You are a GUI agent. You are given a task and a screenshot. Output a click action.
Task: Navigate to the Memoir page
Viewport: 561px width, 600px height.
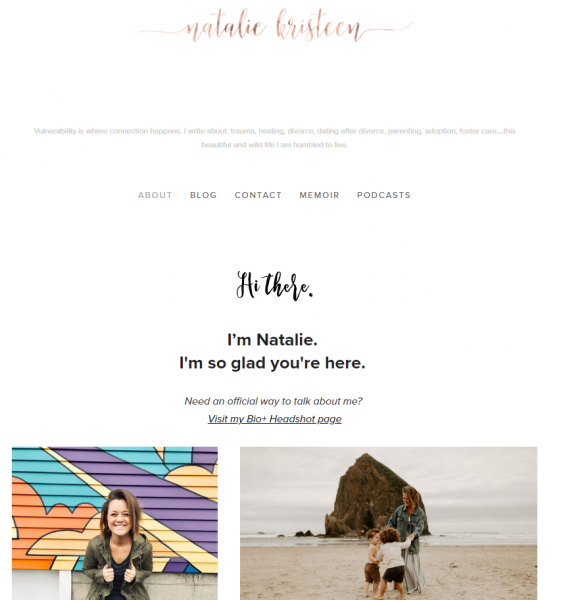click(x=319, y=195)
